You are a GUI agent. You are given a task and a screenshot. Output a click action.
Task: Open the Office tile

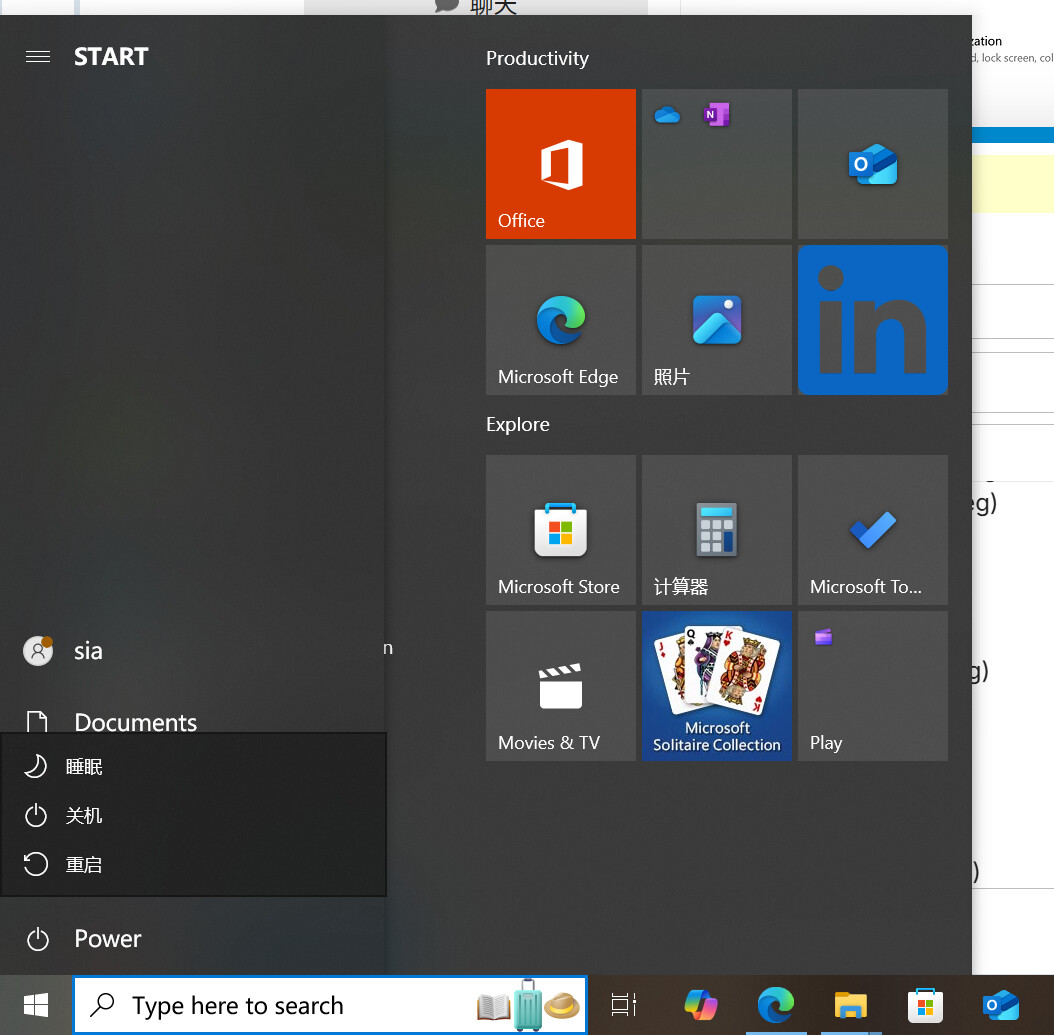[561, 163]
